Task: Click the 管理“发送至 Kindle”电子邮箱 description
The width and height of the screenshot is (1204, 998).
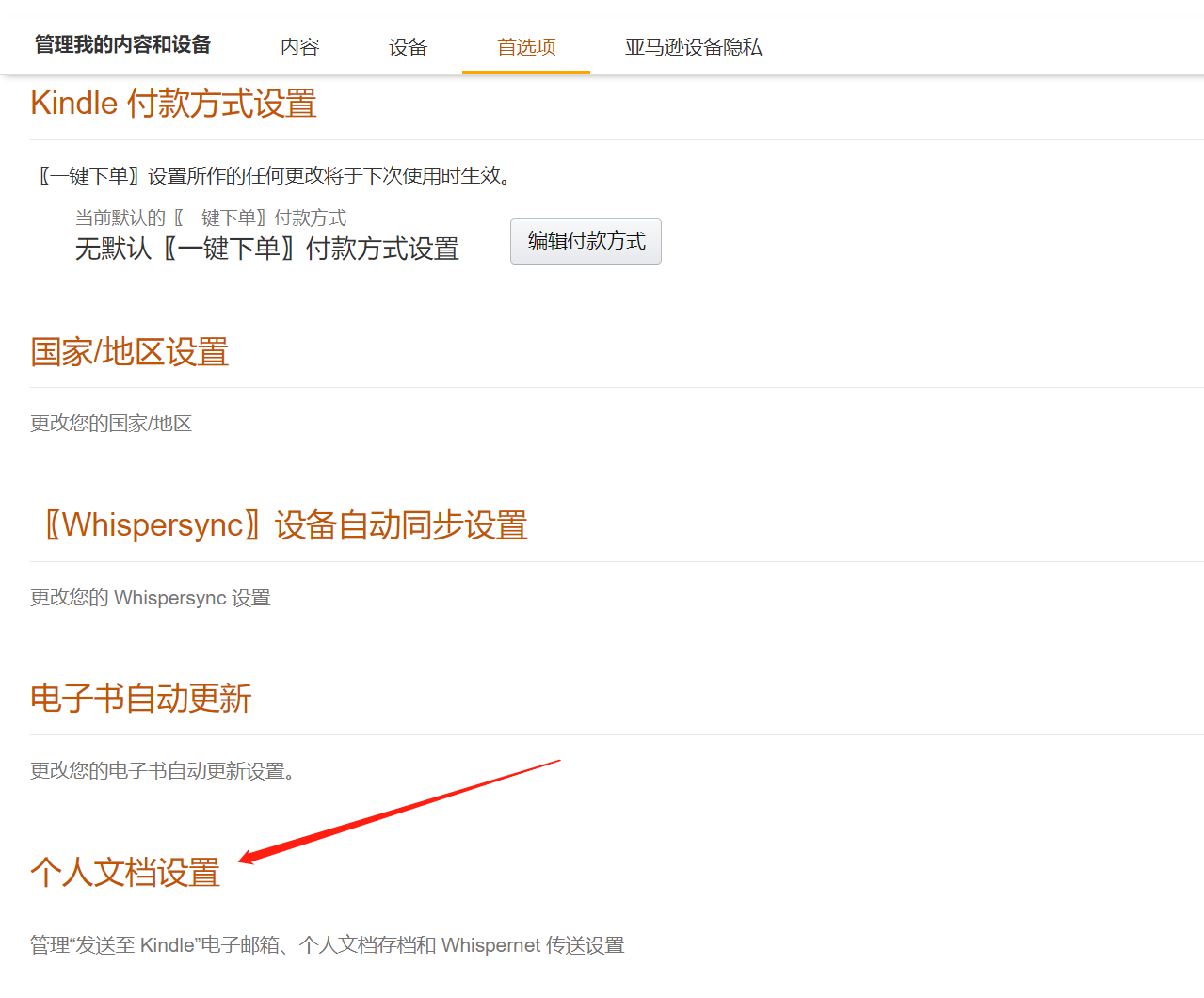Action: click(x=328, y=945)
